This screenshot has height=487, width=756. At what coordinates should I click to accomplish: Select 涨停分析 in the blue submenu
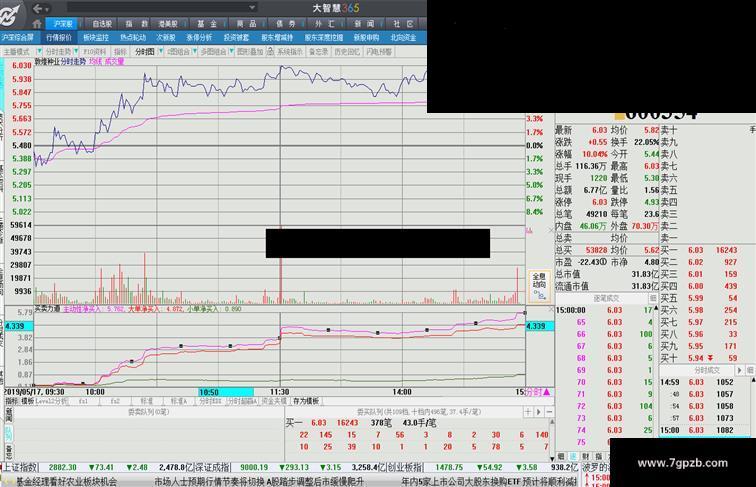pos(199,37)
